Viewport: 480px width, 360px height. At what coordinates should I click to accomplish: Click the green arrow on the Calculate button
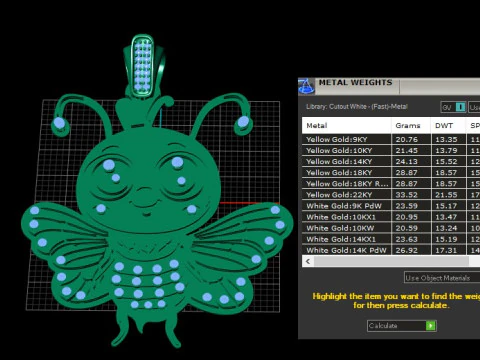431,326
